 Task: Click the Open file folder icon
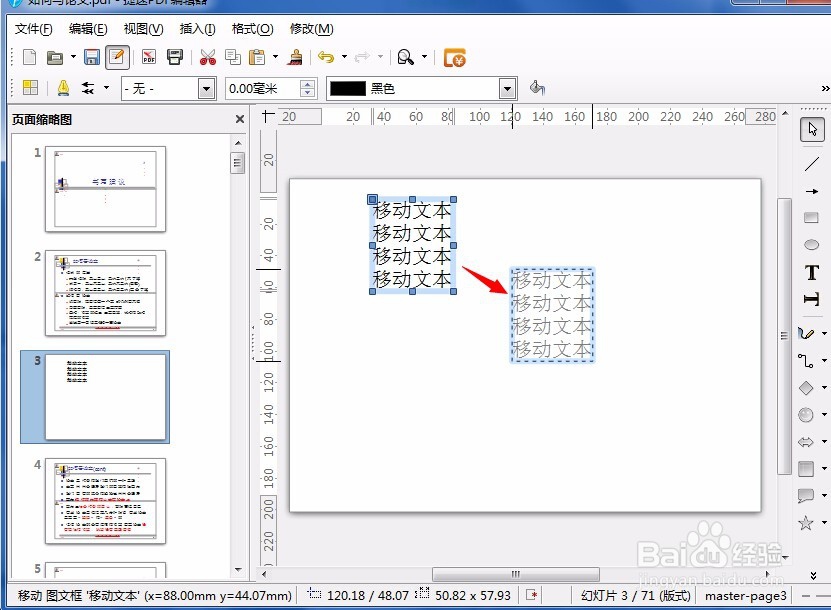(55, 57)
